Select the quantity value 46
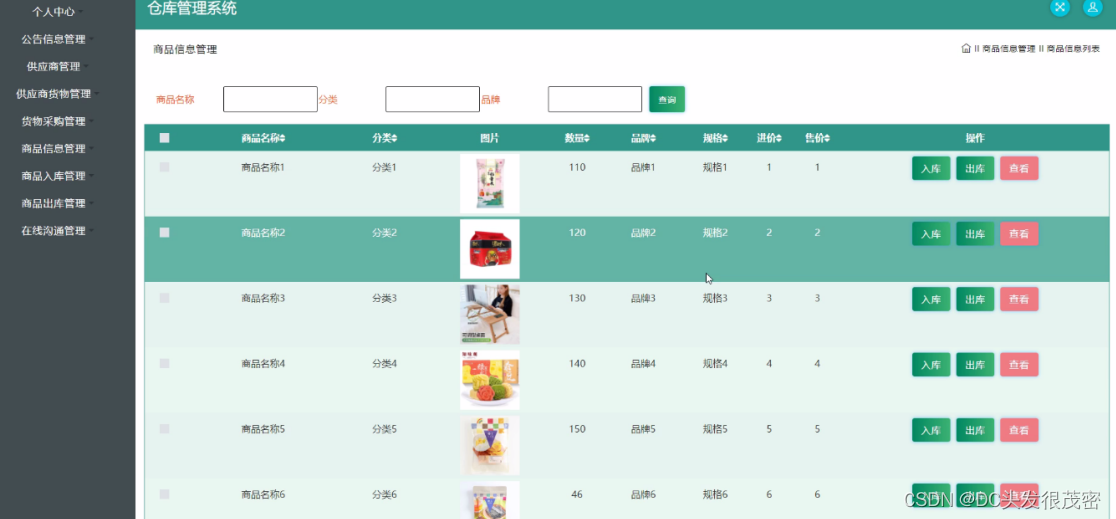 [x=577, y=494]
